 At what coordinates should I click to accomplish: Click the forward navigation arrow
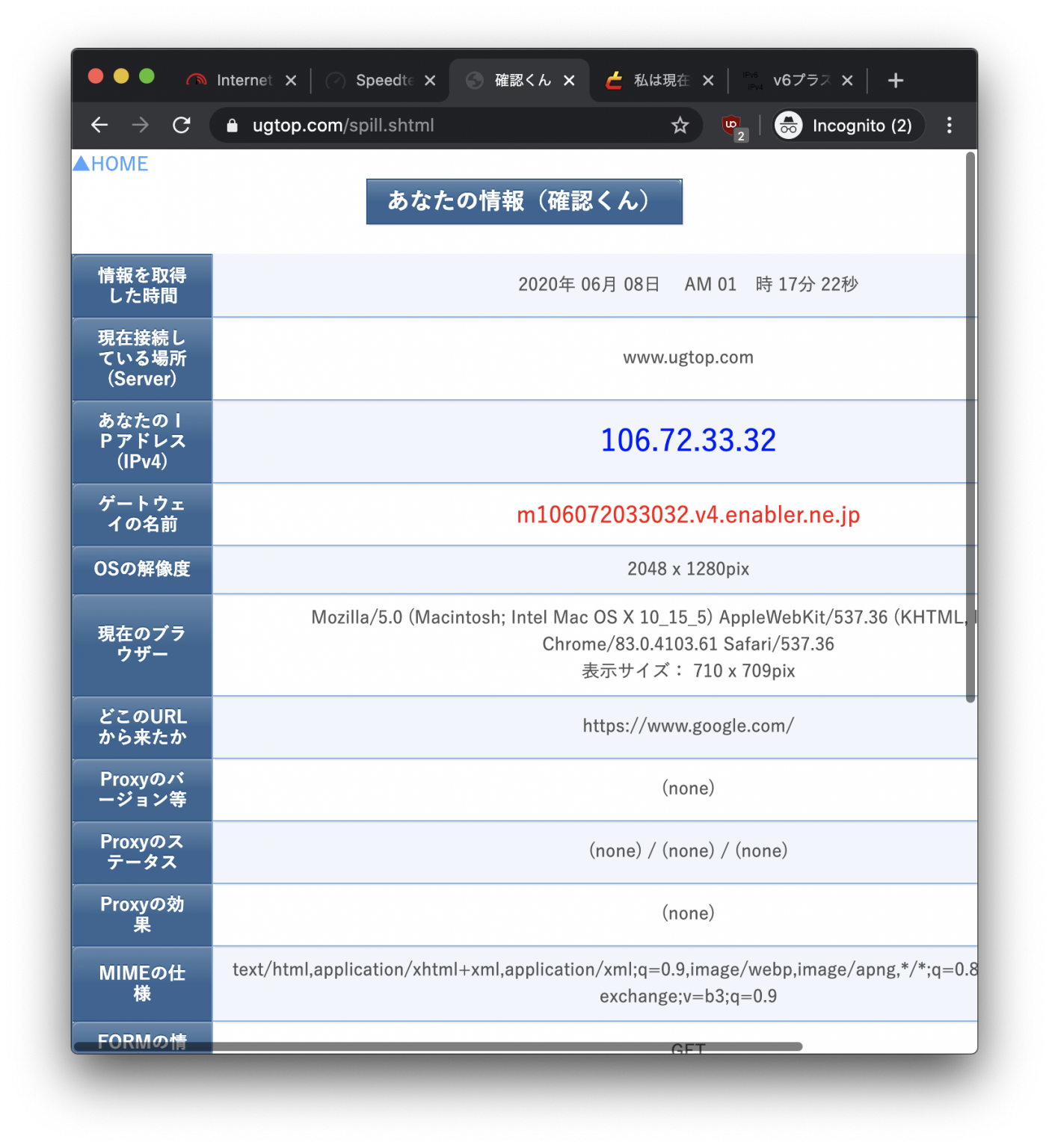point(140,125)
